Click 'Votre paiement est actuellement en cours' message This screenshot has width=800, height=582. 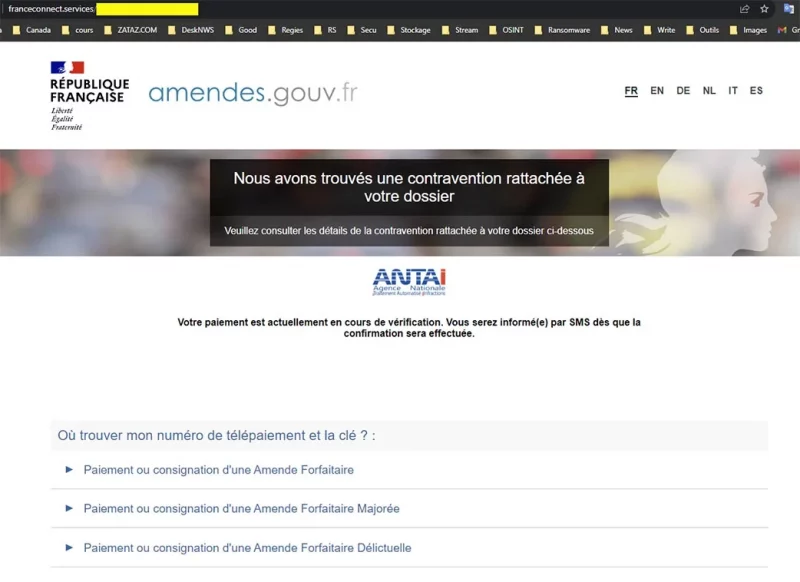409,327
